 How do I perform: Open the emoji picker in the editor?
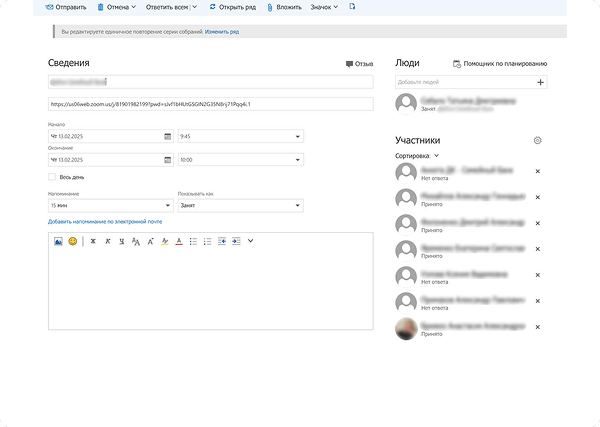coord(72,241)
